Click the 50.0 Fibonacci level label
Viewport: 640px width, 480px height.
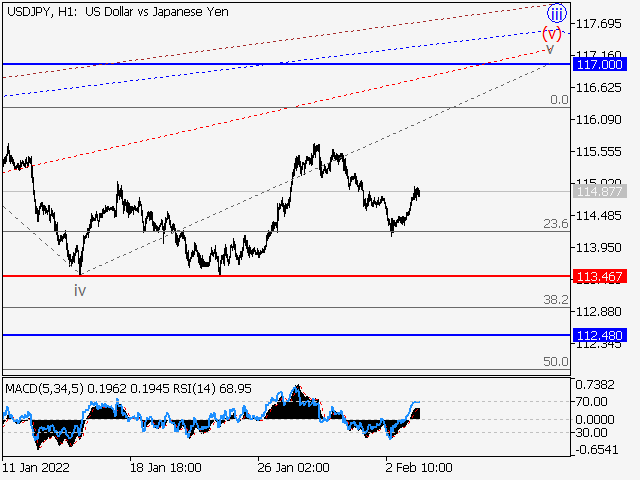pyautogui.click(x=556, y=361)
